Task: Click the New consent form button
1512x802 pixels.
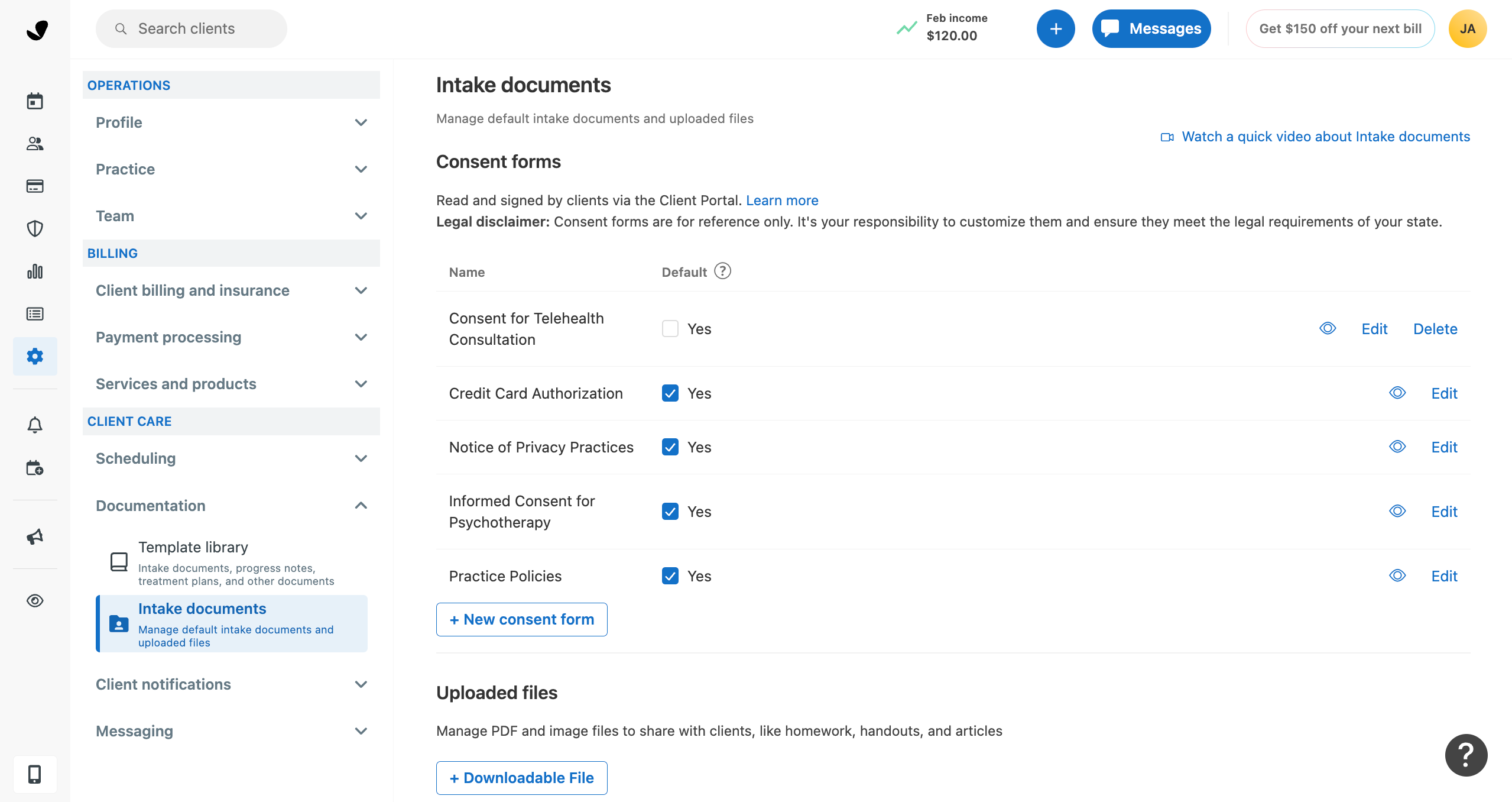Action: (x=522, y=619)
